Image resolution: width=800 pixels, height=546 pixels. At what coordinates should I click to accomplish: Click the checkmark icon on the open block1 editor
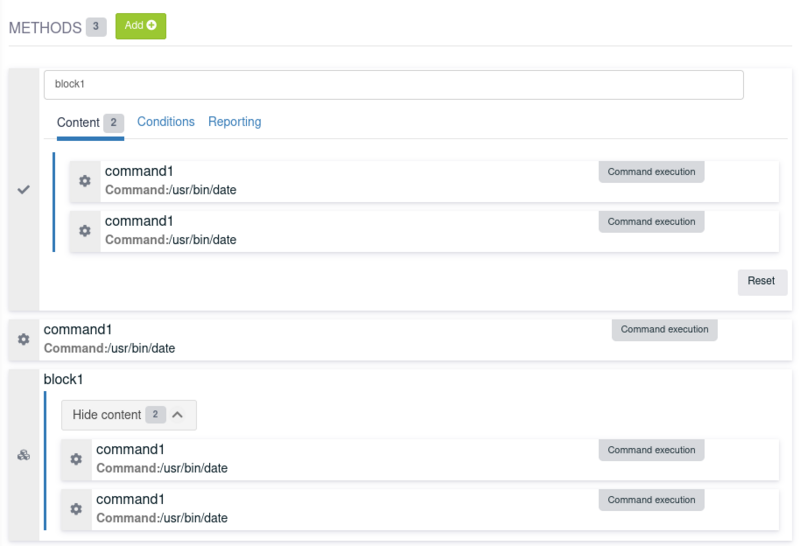pyautogui.click(x=23, y=189)
